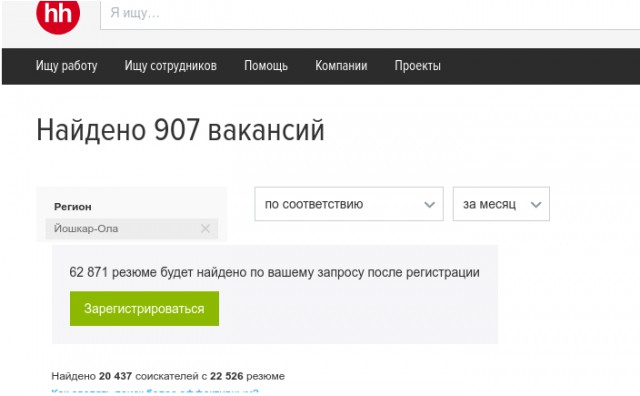
Task: Click the '20 437' applicants count
Action: (115, 376)
